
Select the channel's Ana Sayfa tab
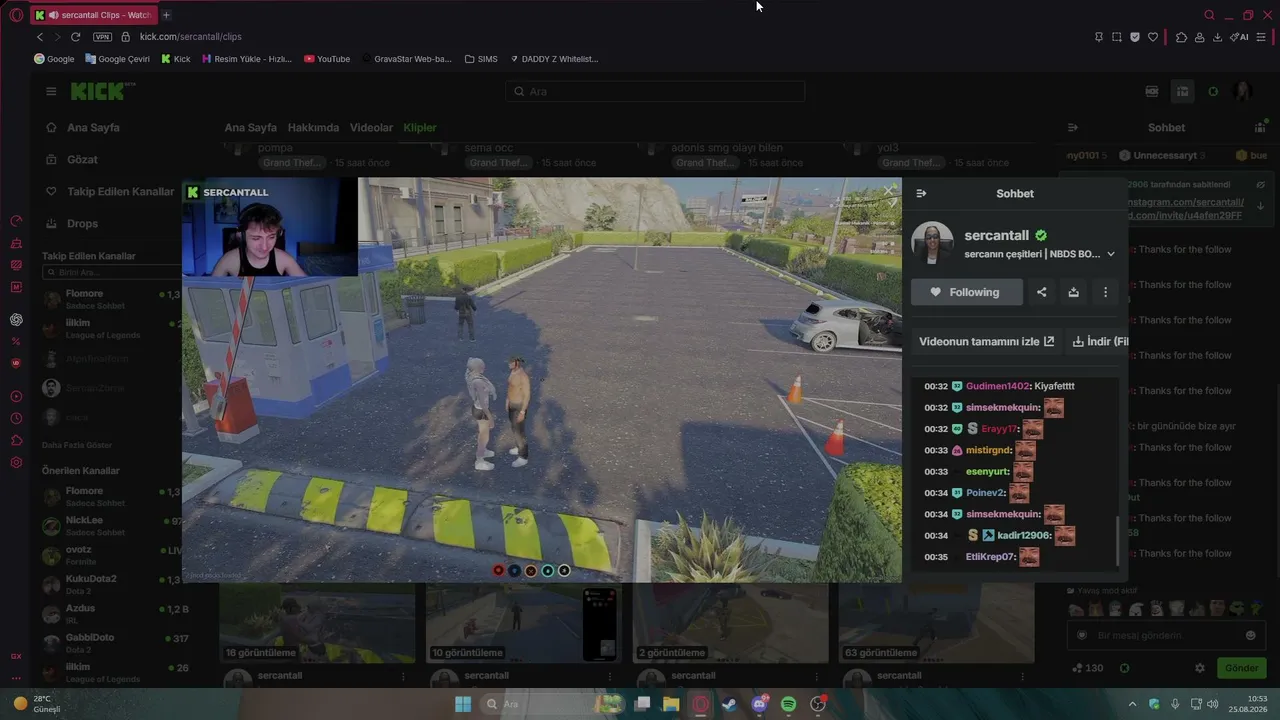click(x=250, y=128)
